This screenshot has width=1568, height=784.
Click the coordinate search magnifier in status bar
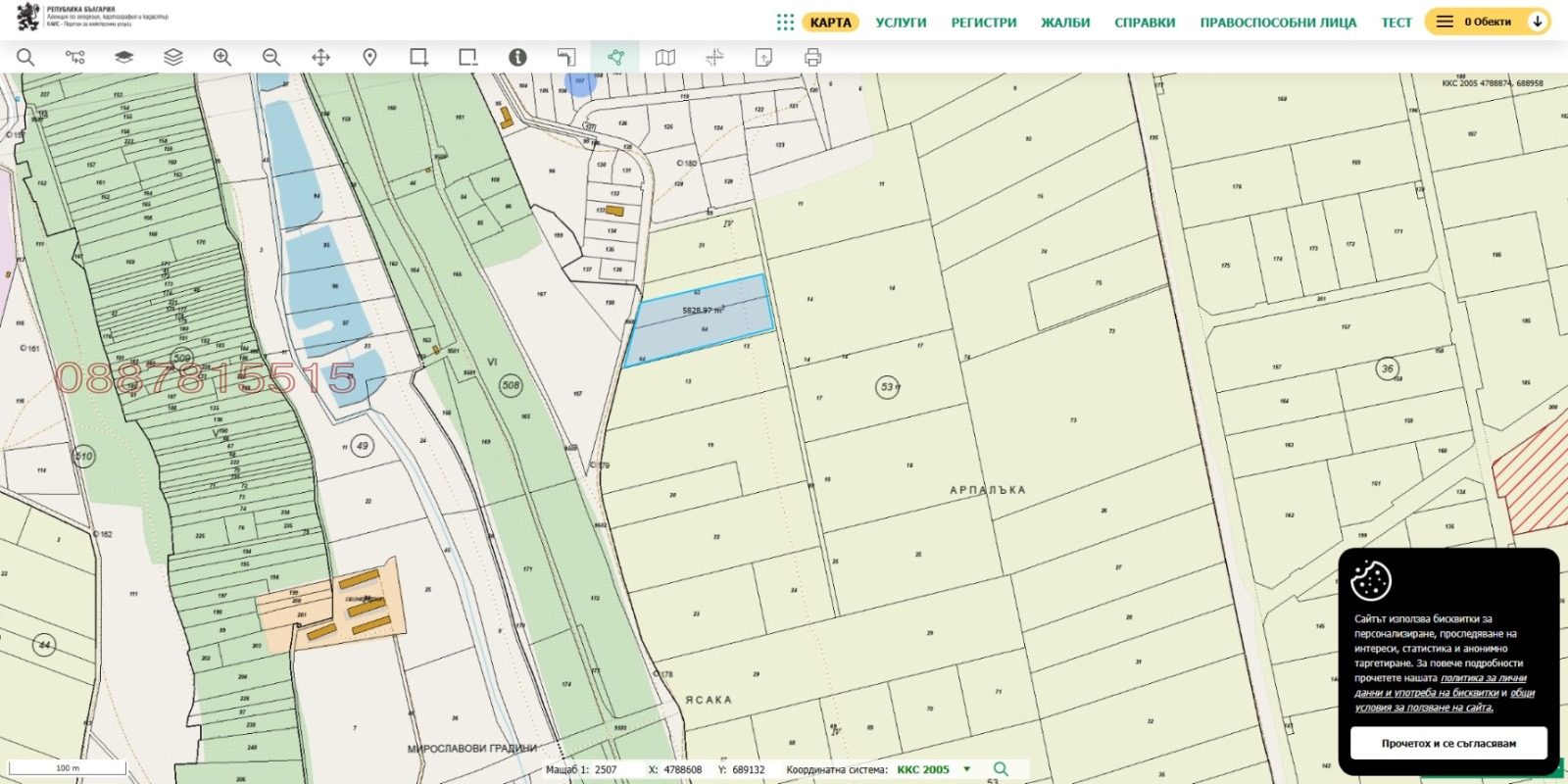coord(1001,769)
